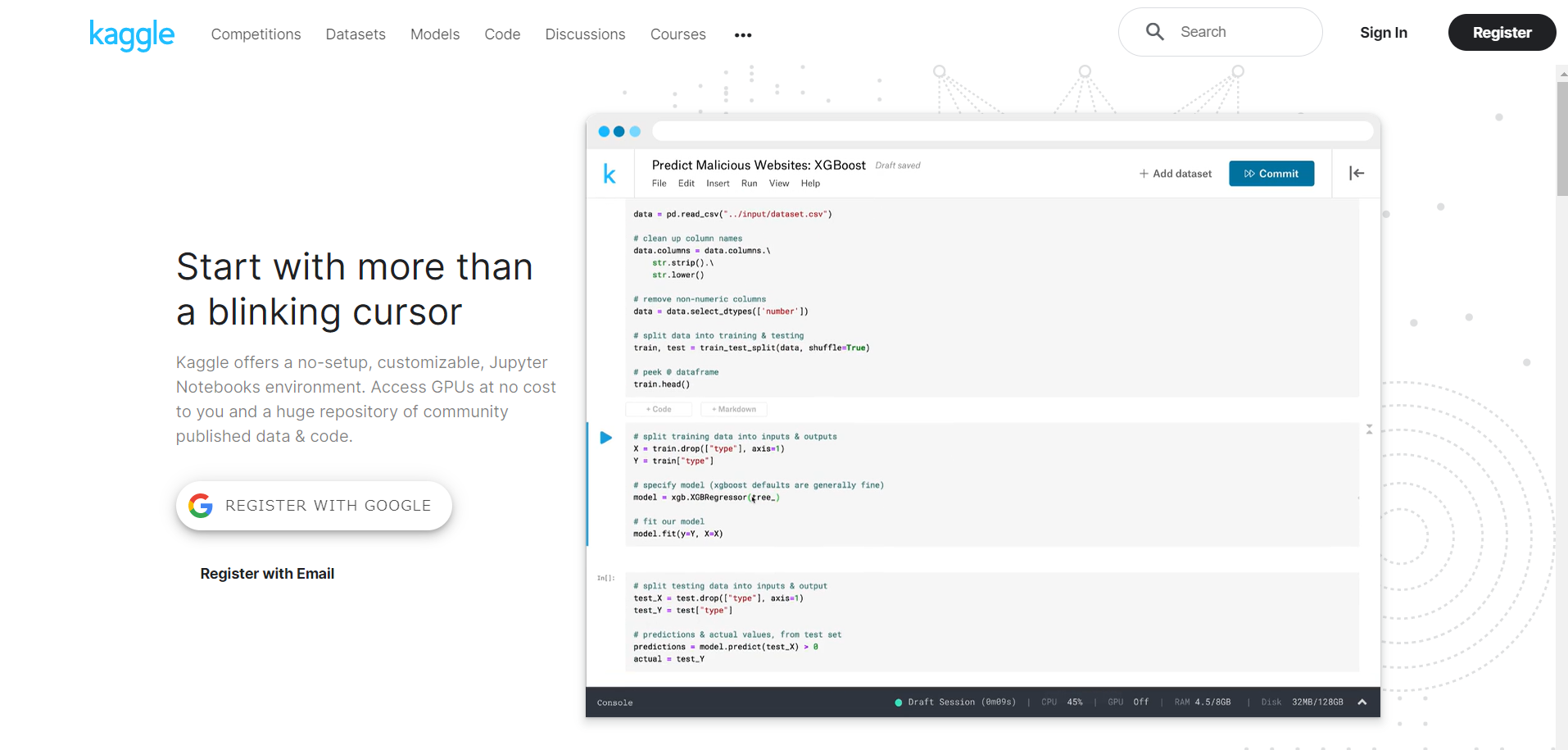Open the Code section

click(502, 34)
